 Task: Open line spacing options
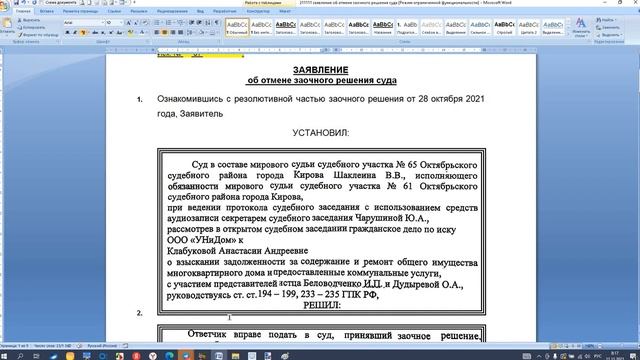(190, 32)
